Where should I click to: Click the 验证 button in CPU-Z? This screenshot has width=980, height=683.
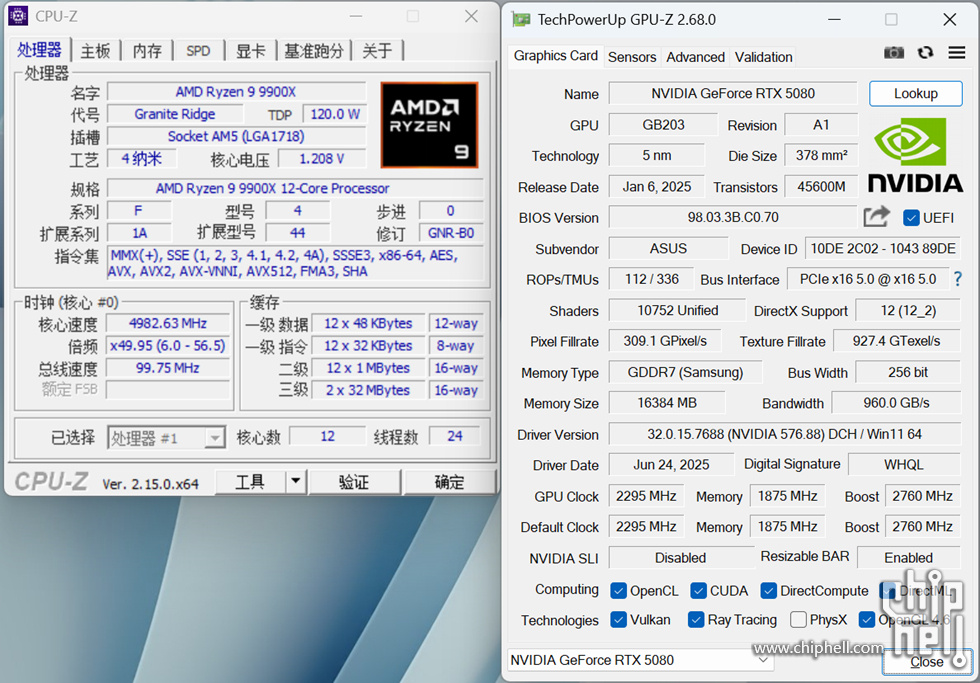click(x=353, y=482)
